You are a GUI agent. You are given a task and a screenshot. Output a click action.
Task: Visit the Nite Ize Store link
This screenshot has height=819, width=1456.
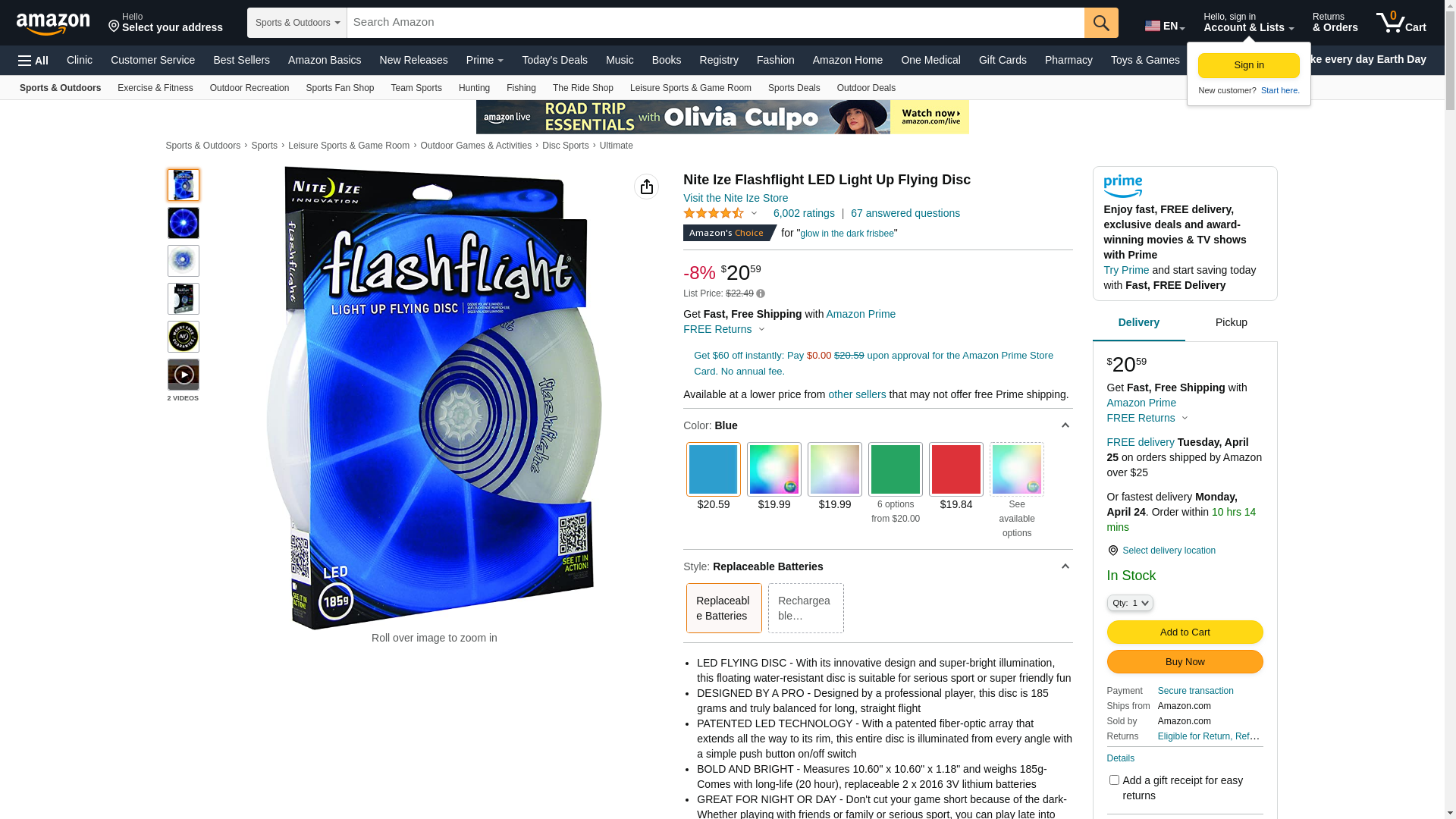[736, 198]
